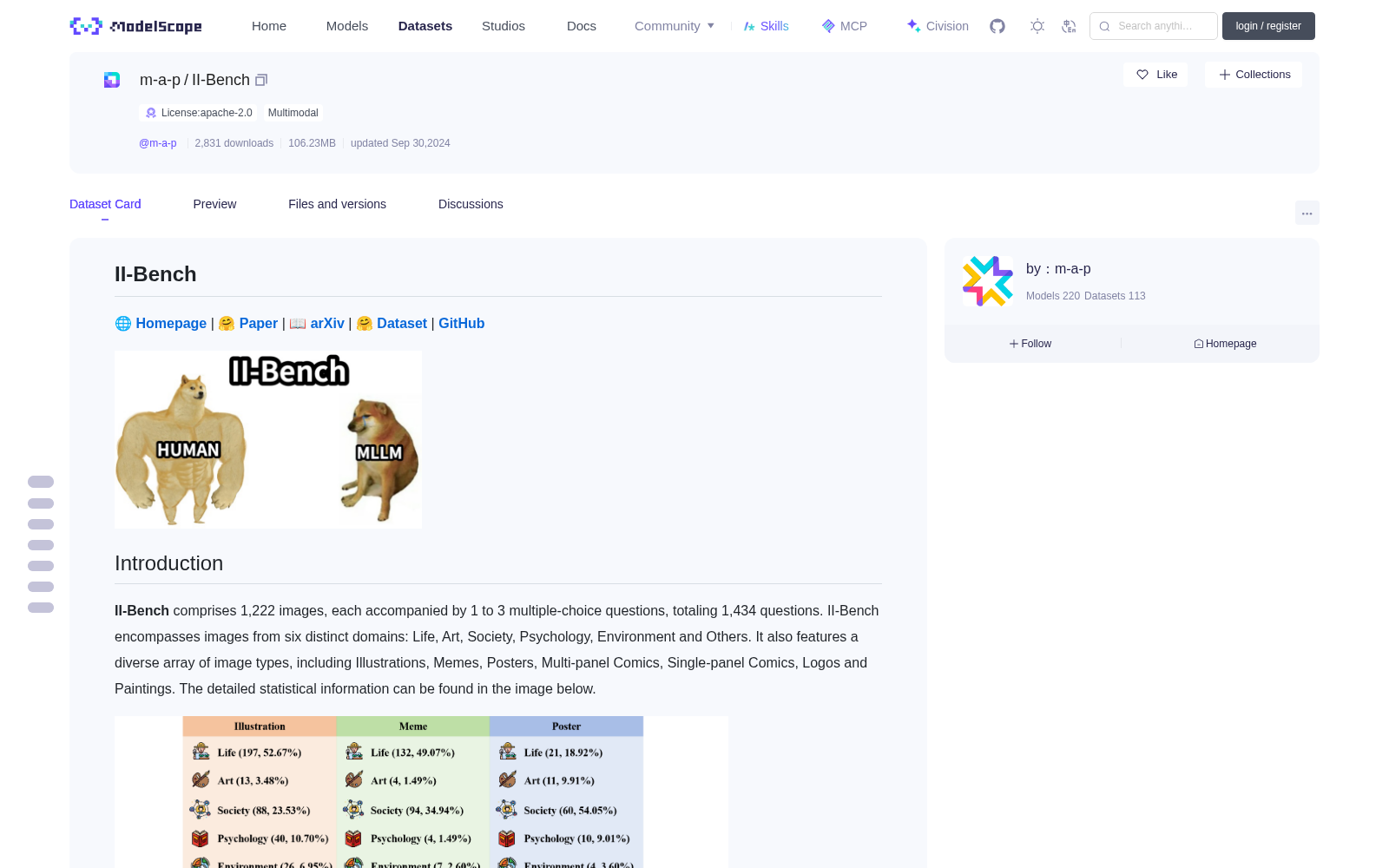Open the @m-a-p author link

click(158, 143)
